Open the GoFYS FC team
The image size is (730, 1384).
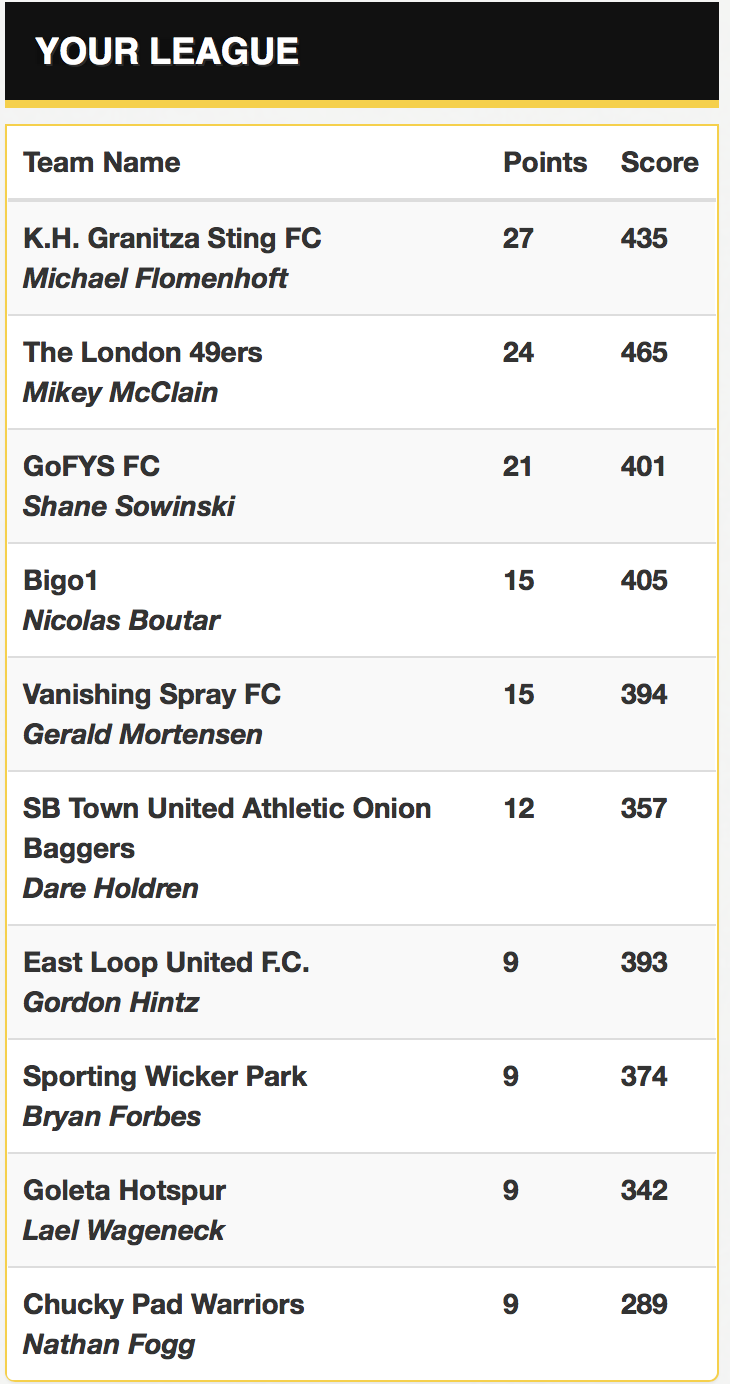point(91,467)
